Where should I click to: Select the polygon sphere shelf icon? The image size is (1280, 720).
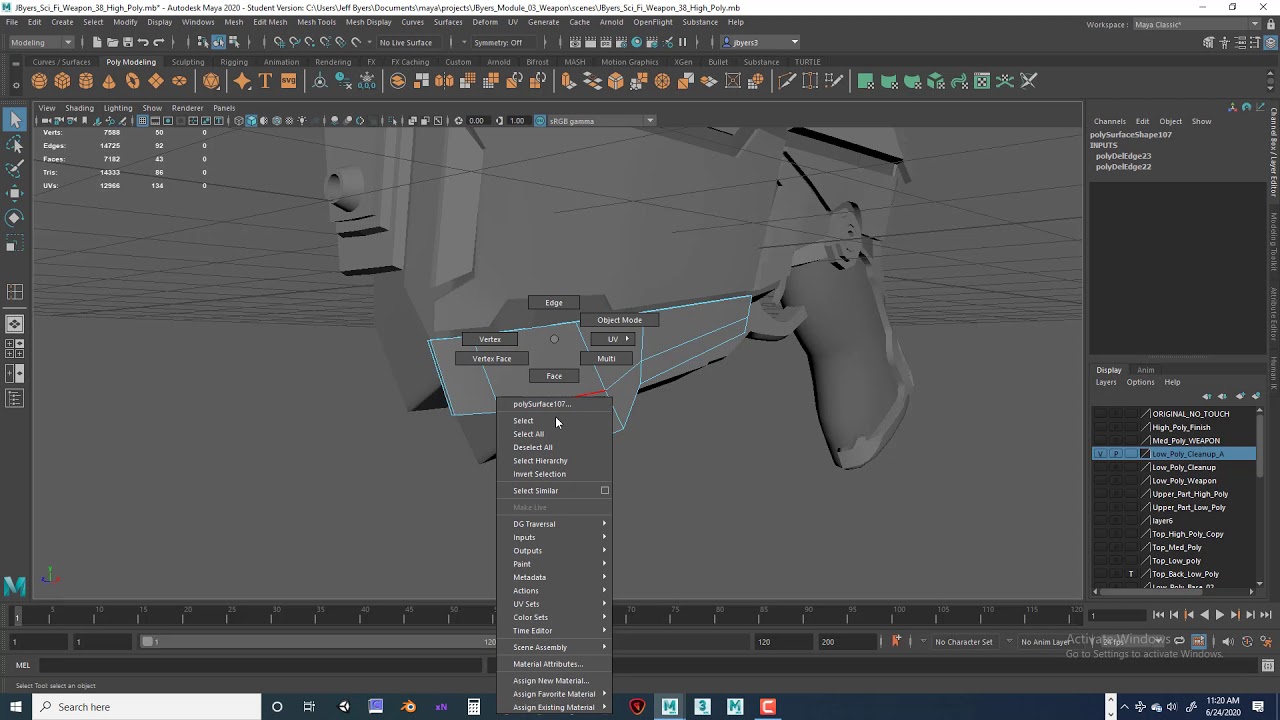(x=39, y=81)
